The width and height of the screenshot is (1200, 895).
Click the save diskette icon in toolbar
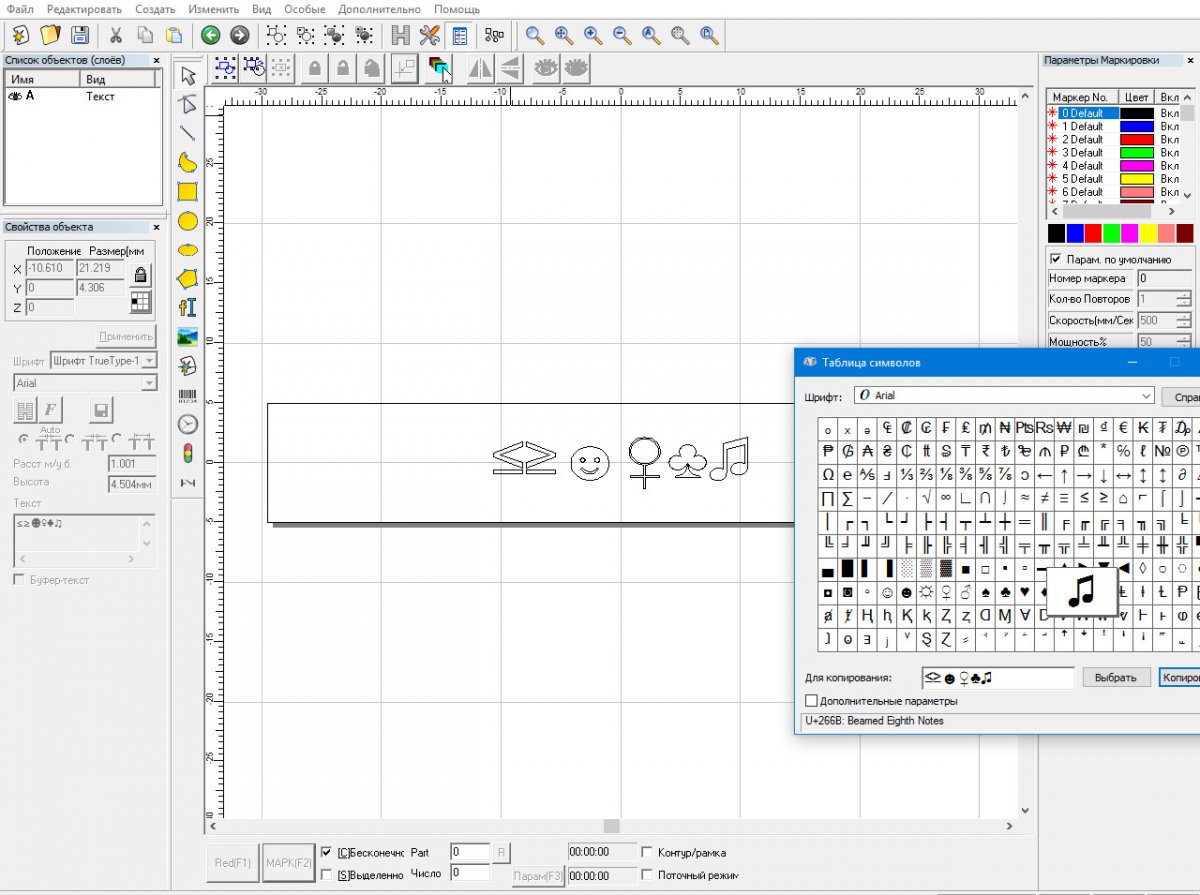coord(79,36)
